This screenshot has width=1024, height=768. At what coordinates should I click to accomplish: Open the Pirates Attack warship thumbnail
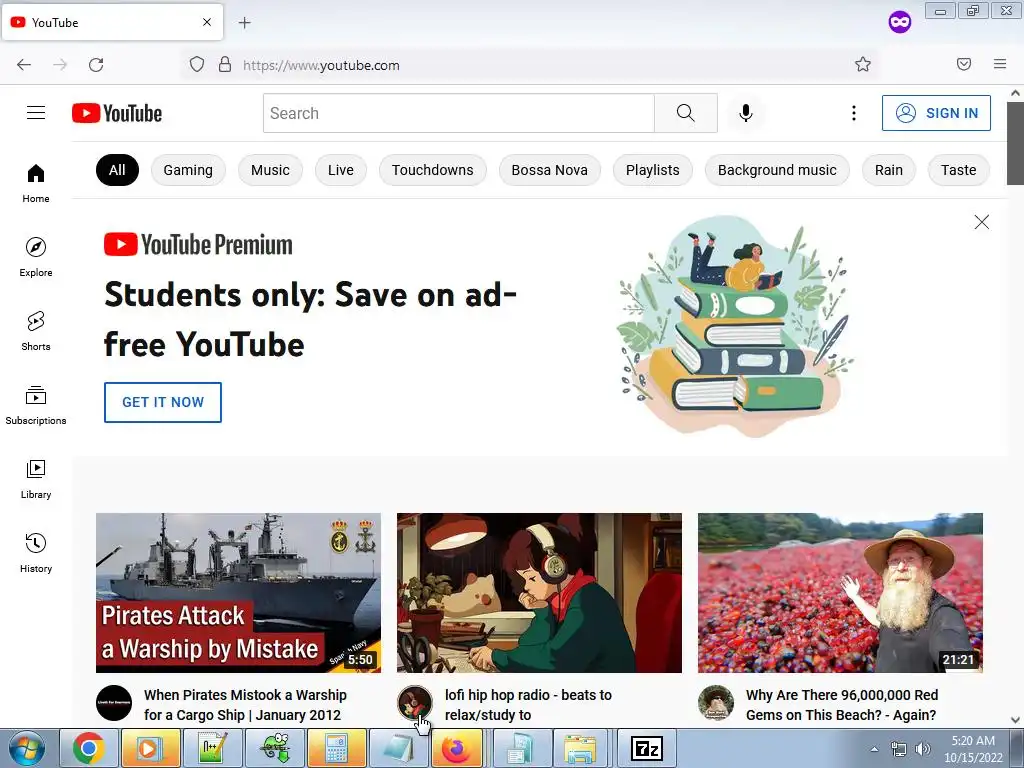pyautogui.click(x=238, y=593)
